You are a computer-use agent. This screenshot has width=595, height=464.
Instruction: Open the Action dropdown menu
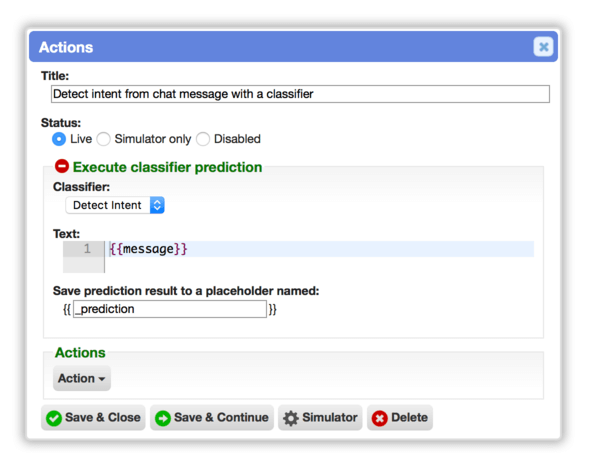[82, 378]
